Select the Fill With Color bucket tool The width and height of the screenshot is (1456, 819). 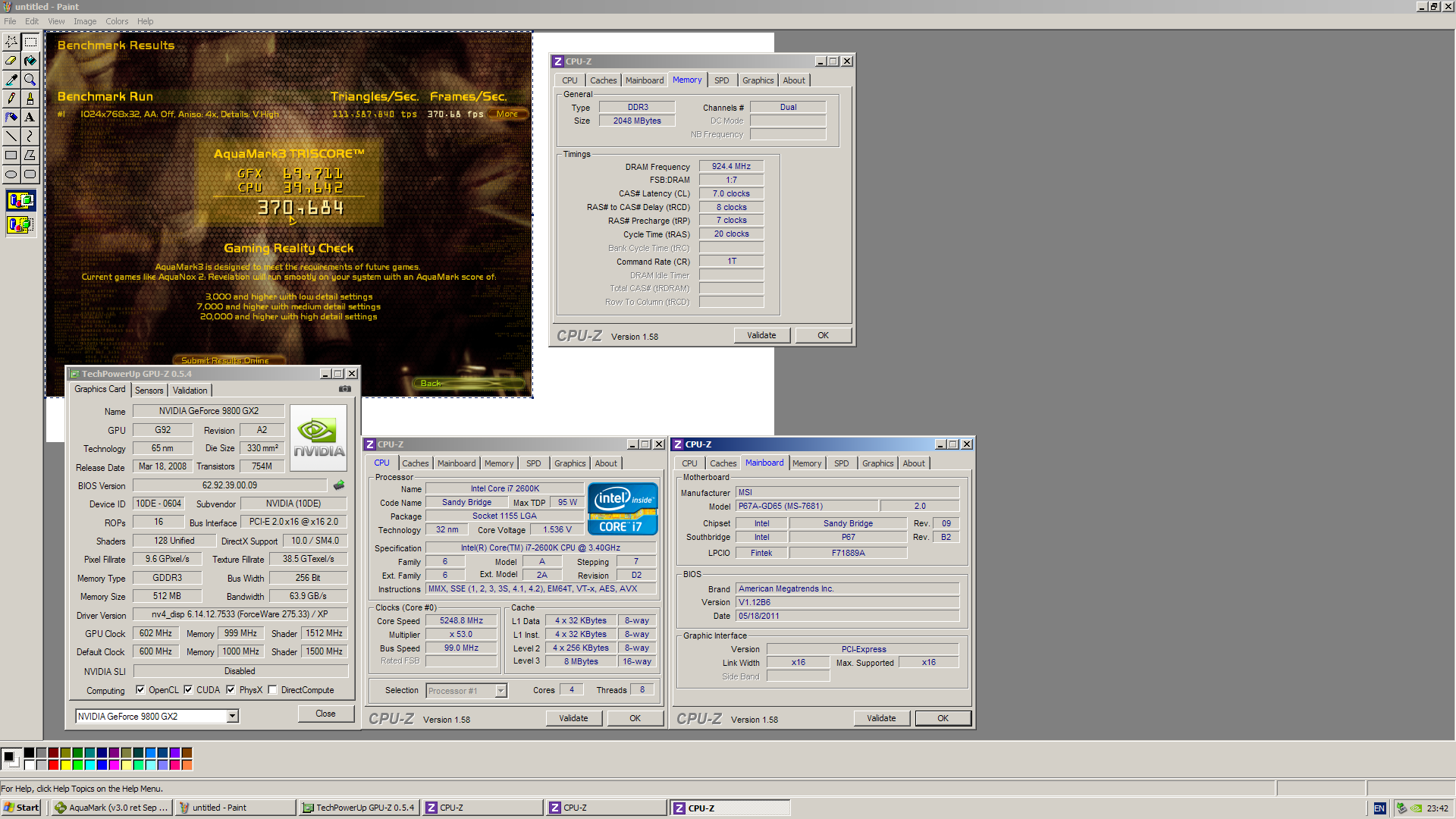tap(30, 61)
